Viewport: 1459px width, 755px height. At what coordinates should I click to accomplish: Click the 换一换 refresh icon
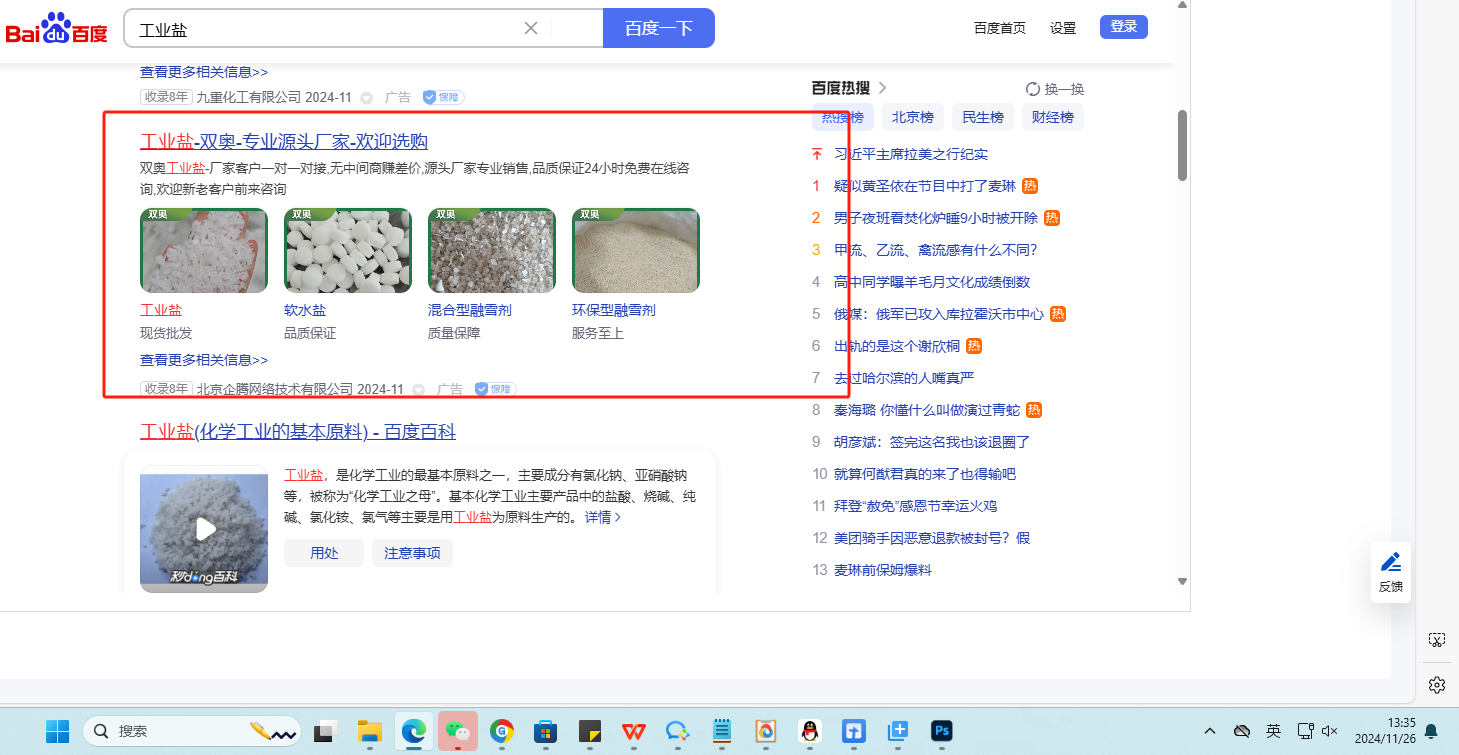pyautogui.click(x=1033, y=89)
